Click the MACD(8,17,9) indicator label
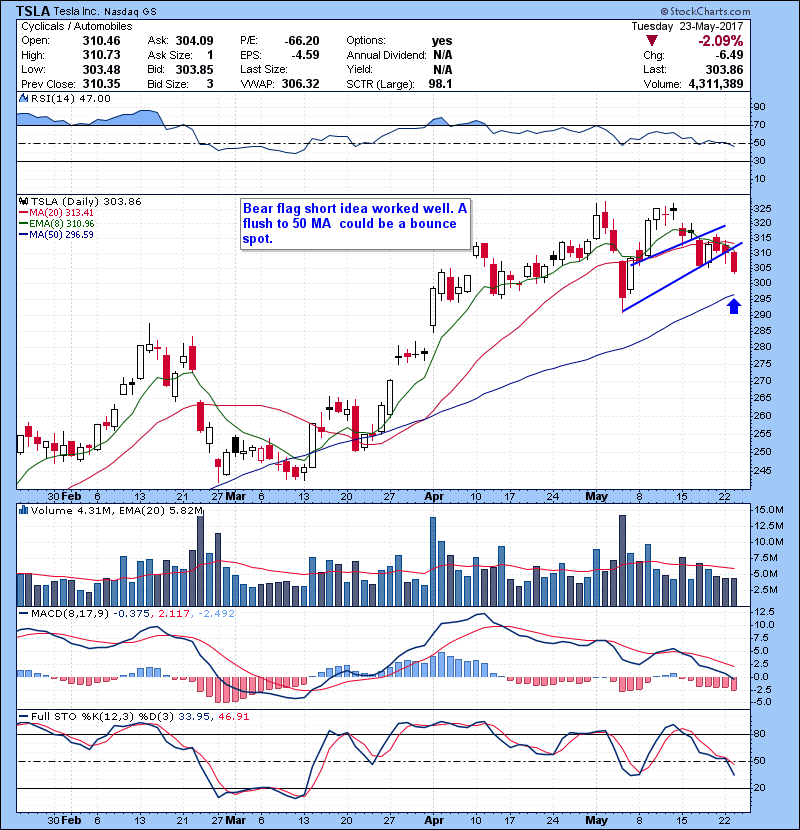Image resolution: width=800 pixels, height=830 pixels. [x=71, y=614]
